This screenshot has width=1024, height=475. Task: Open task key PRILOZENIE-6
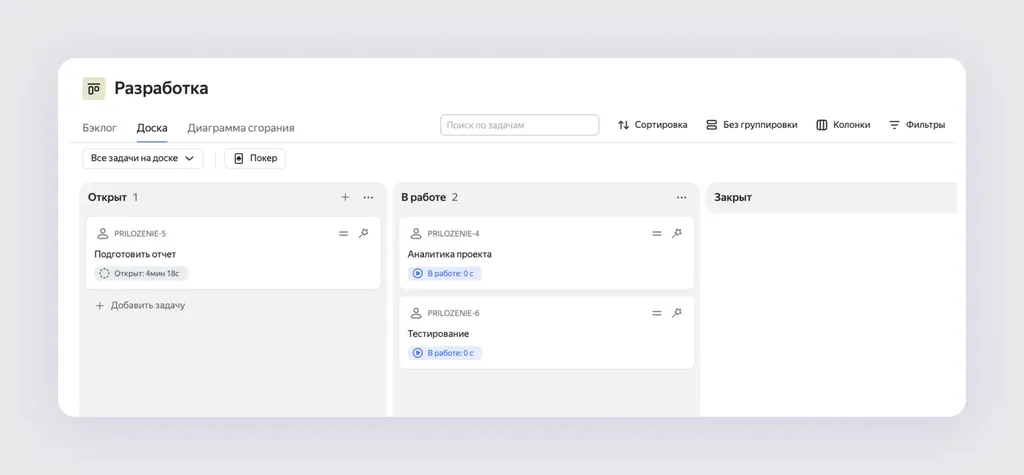(x=453, y=314)
